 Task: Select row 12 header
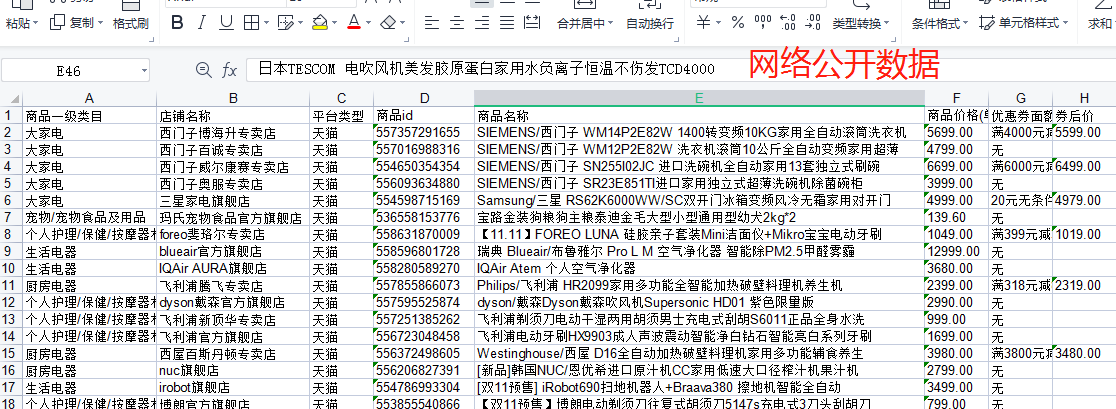(11, 302)
